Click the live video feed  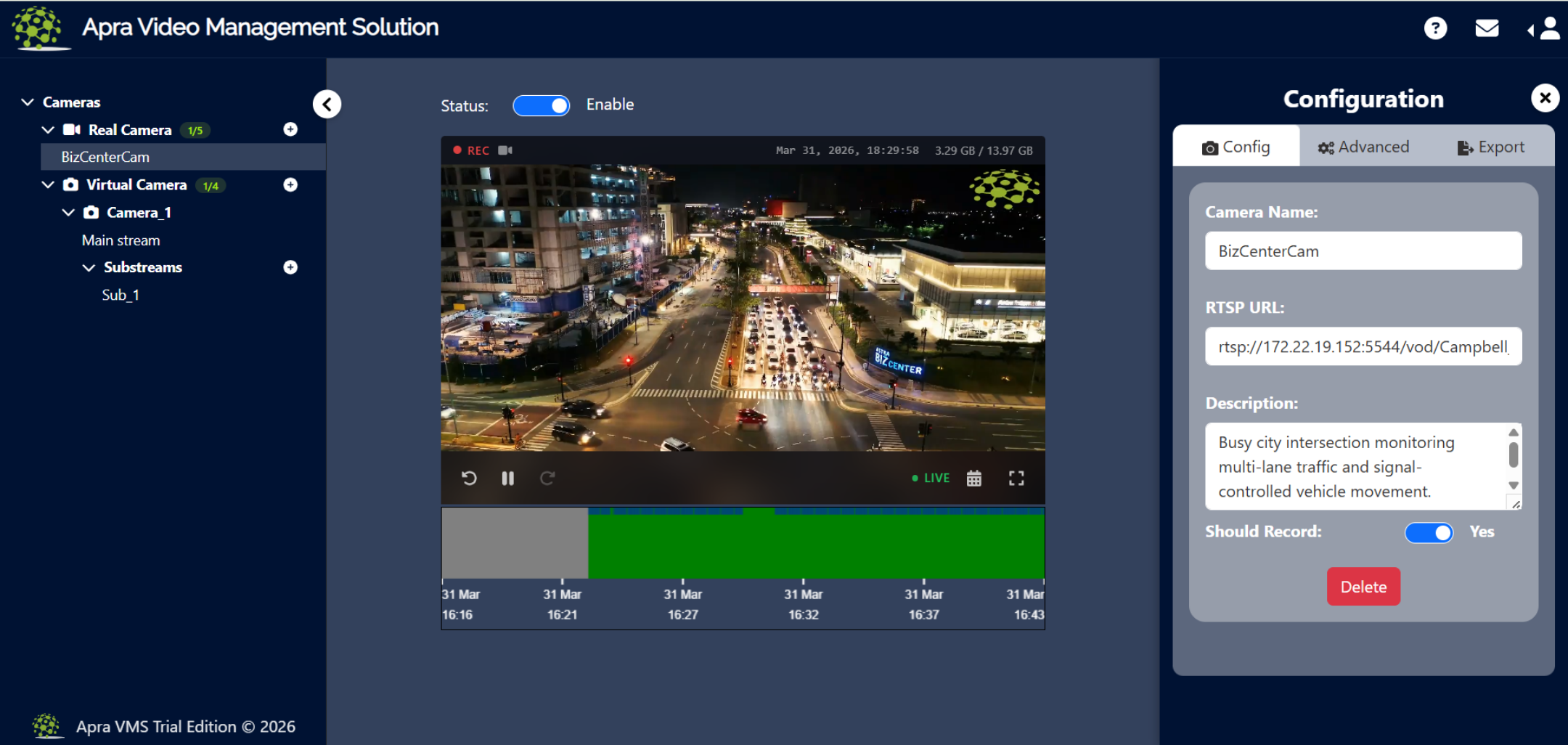coord(743,308)
